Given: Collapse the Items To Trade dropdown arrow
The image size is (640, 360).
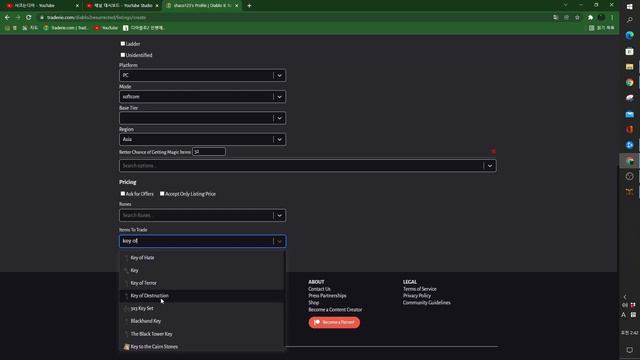Looking at the screenshot, I should click(279, 241).
